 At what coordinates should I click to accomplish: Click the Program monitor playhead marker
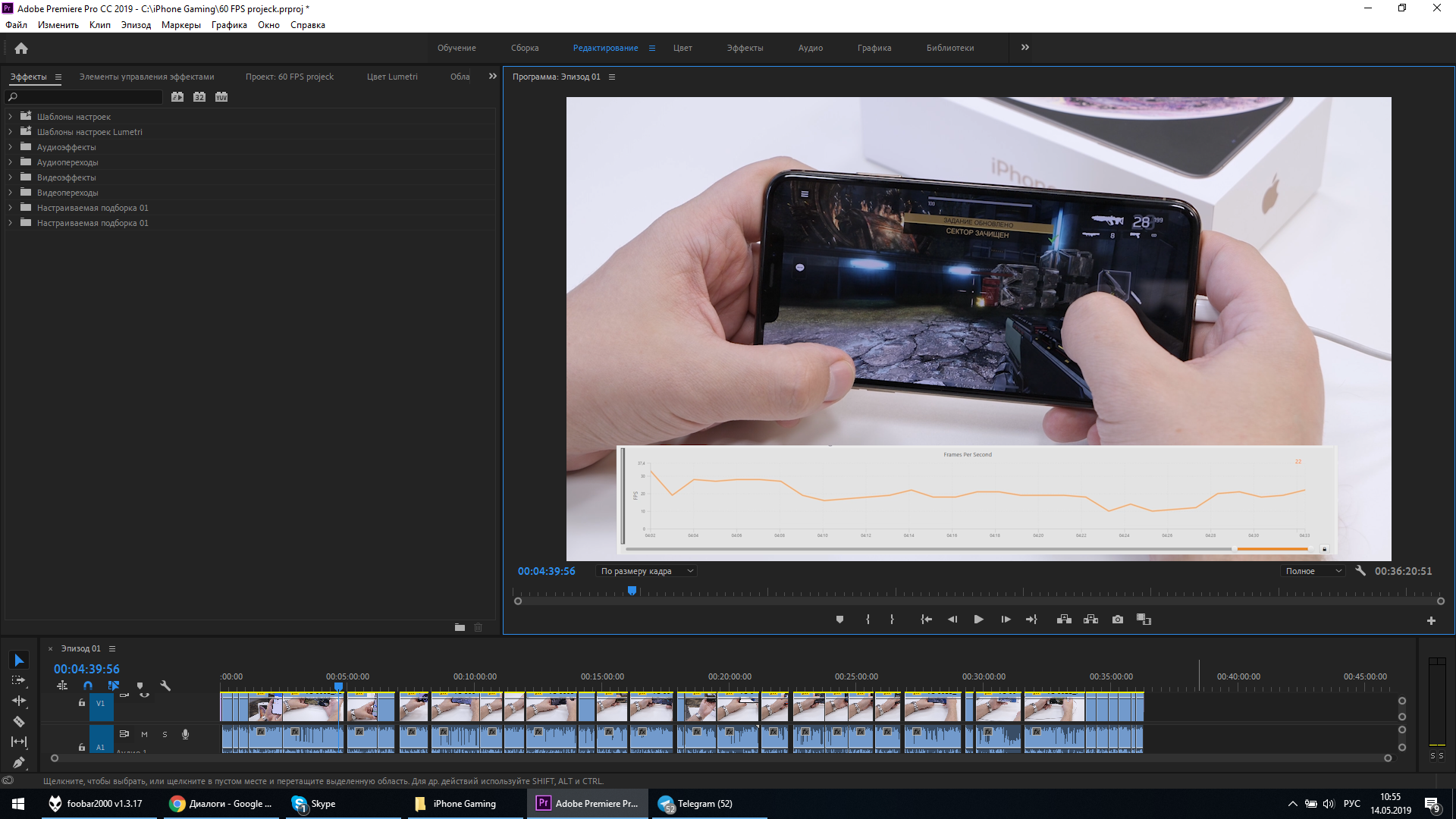[x=632, y=591]
